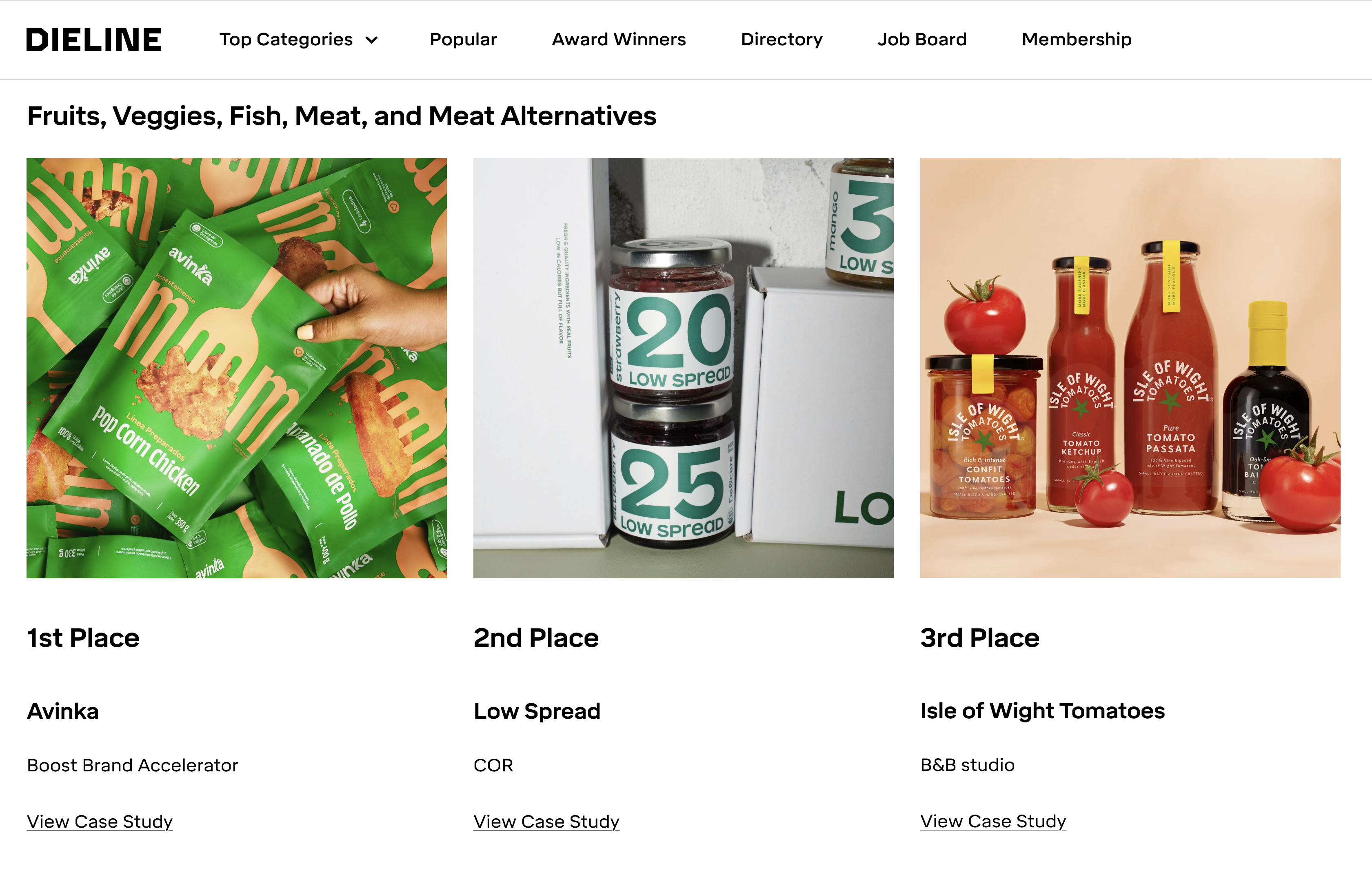Select the Isle of Wight Tomatoes title
The image size is (1372, 884).
pyautogui.click(x=1043, y=711)
